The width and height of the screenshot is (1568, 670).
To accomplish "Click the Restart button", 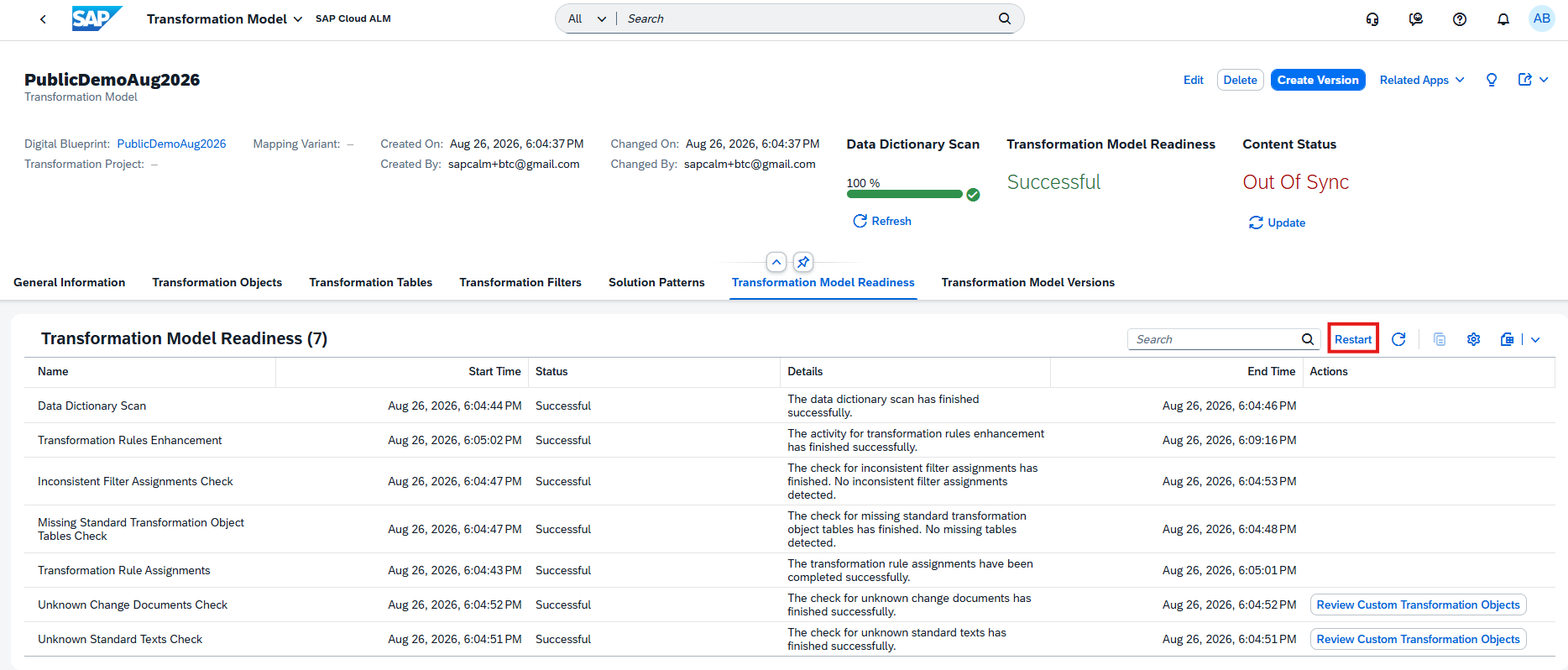I will click(1353, 339).
